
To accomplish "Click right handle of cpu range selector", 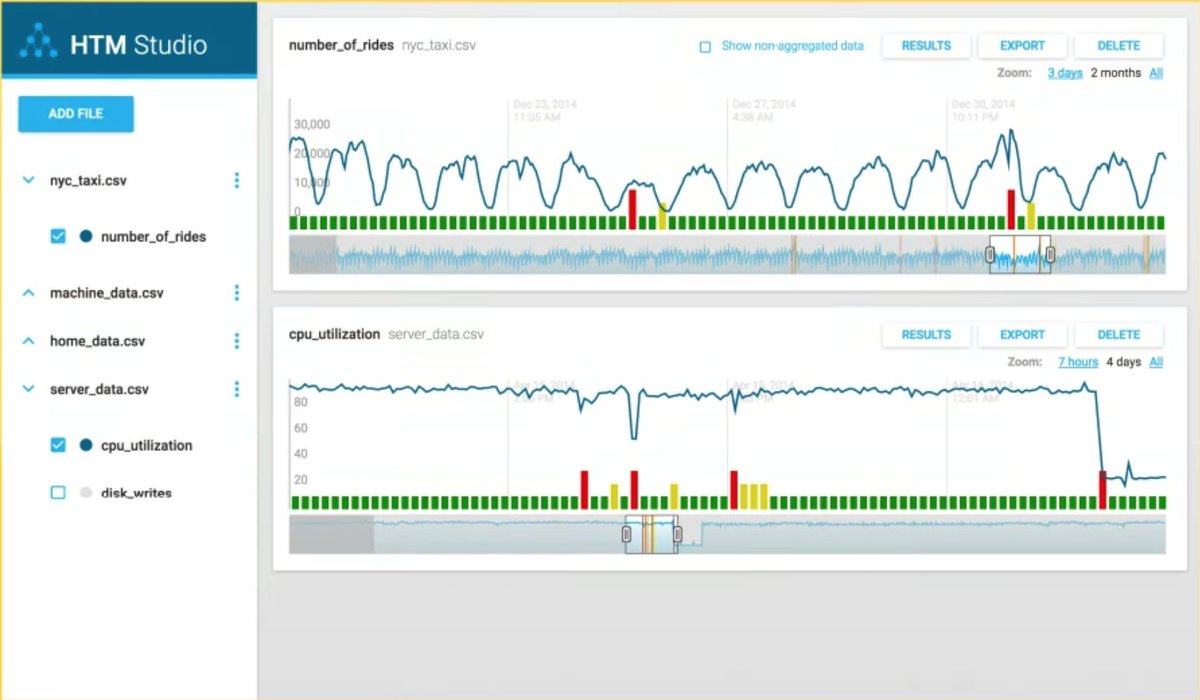I will click(677, 535).
